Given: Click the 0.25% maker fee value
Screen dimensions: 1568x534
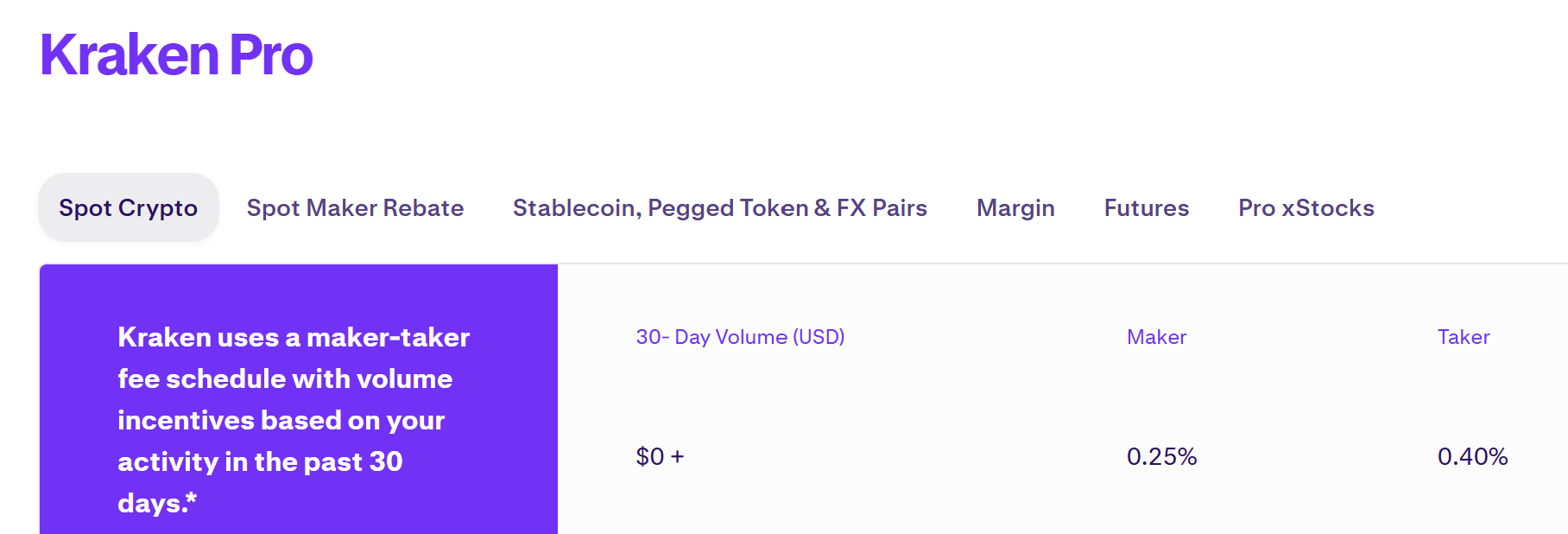Looking at the screenshot, I should pos(1161,456).
